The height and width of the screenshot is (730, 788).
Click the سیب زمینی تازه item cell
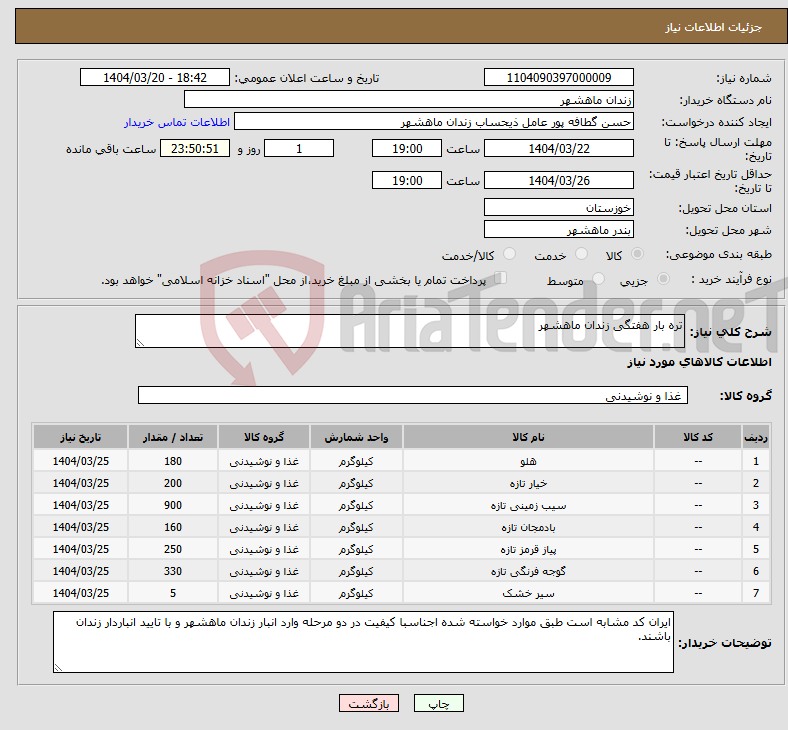pyautogui.click(x=528, y=505)
